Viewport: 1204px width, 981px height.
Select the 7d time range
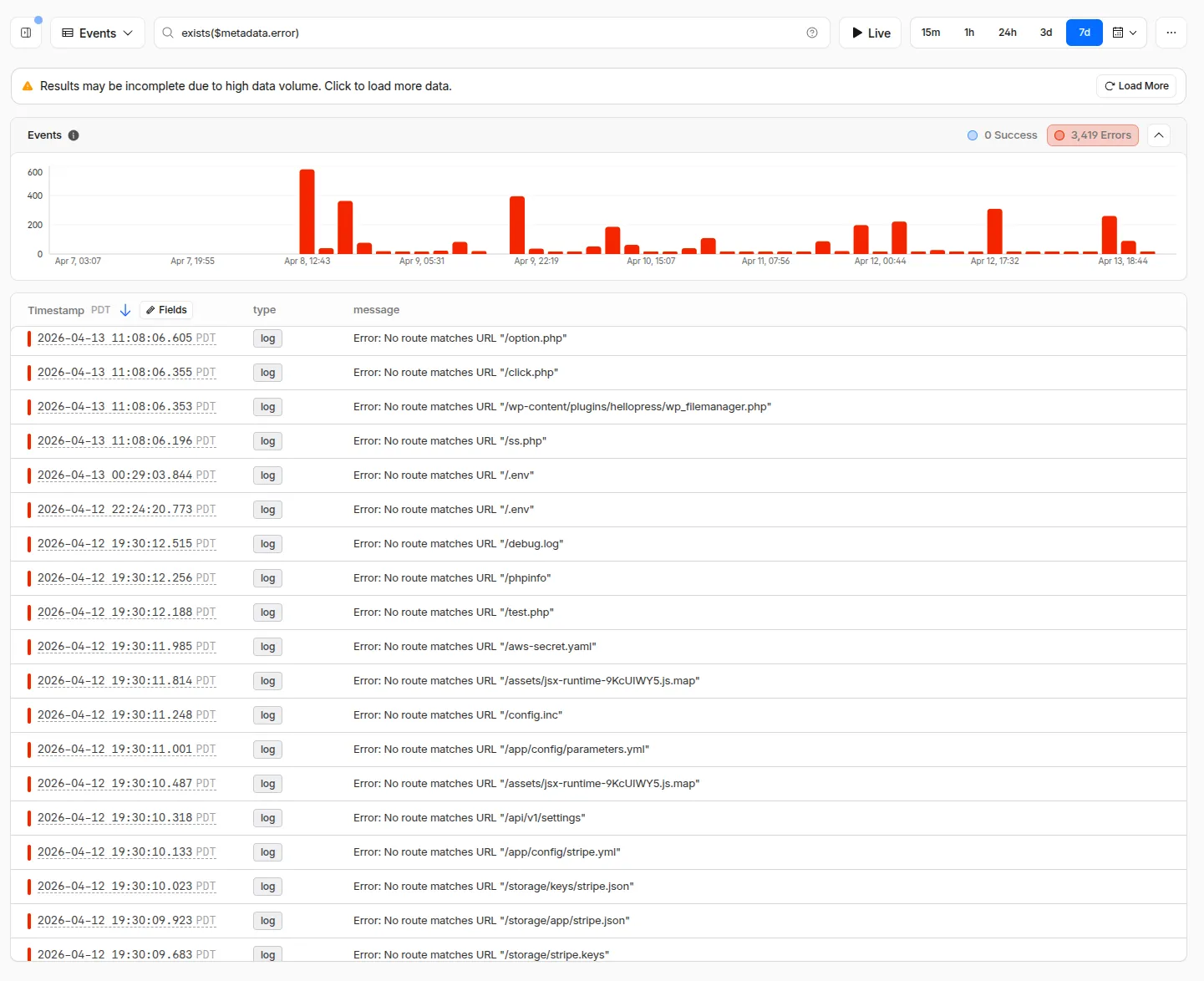(1085, 33)
